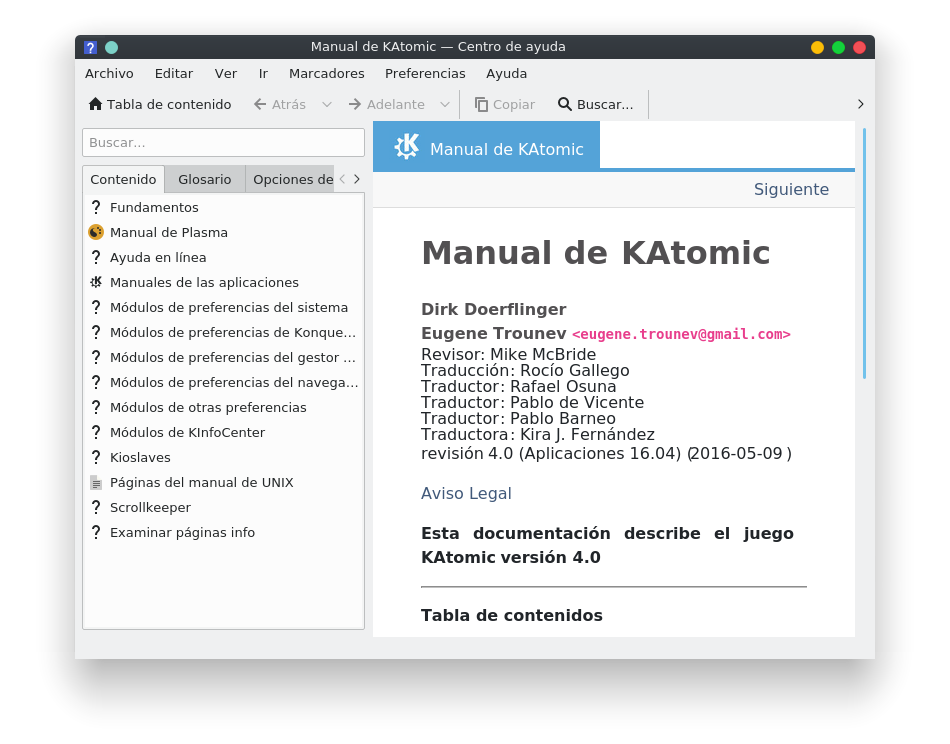This screenshot has height=744, width=950.
Task: Click the Tabla de contenido toolbar button
Action: coord(160,104)
